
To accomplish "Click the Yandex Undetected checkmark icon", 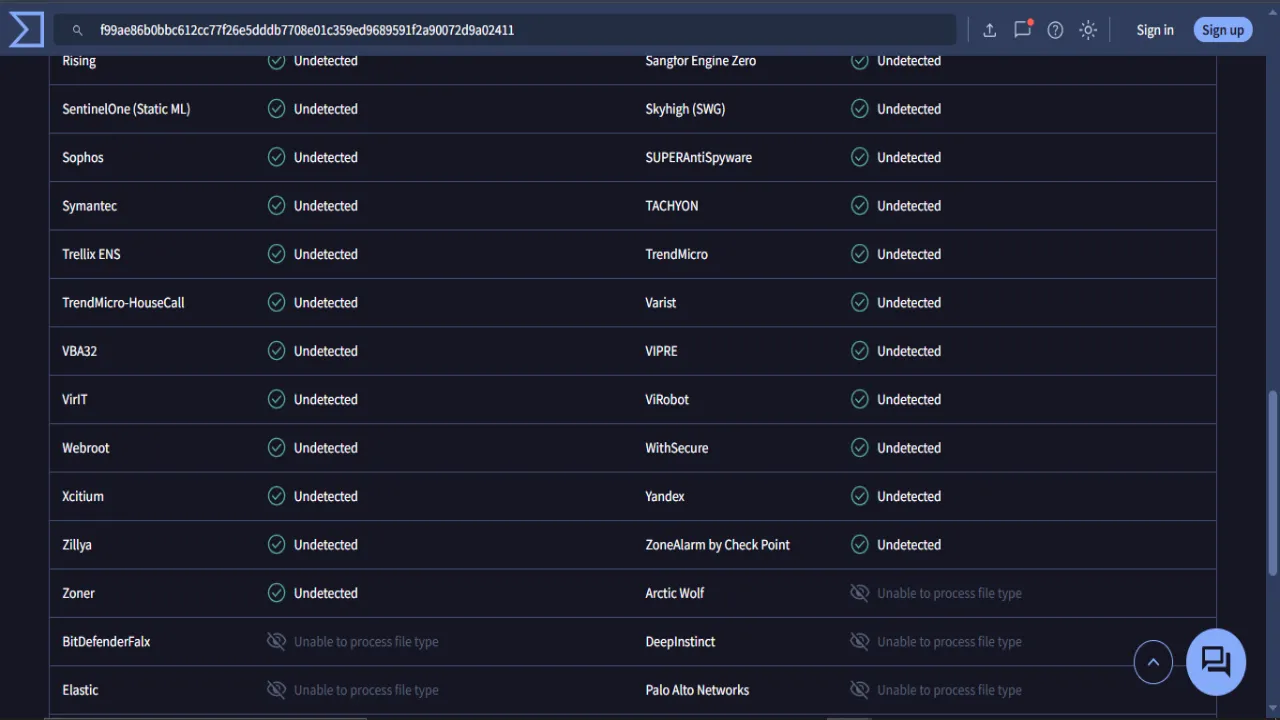I will pos(859,496).
